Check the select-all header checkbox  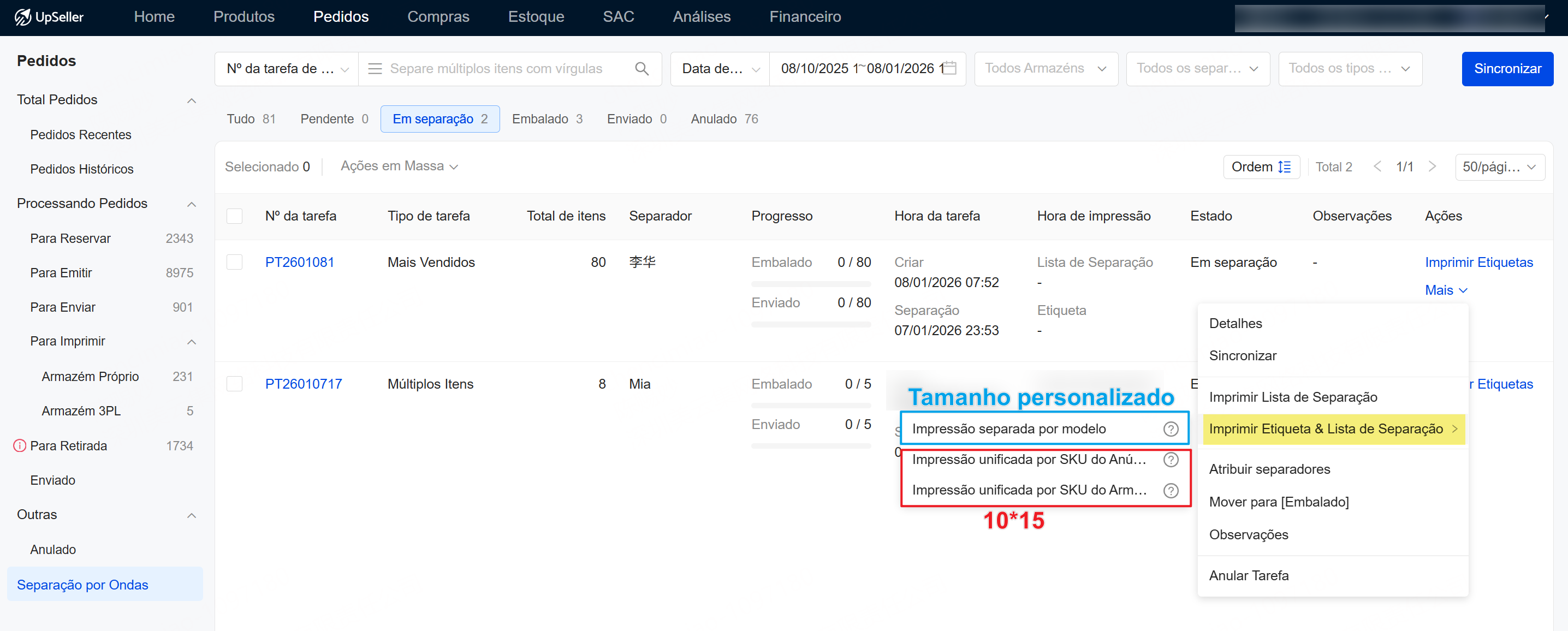(x=234, y=216)
